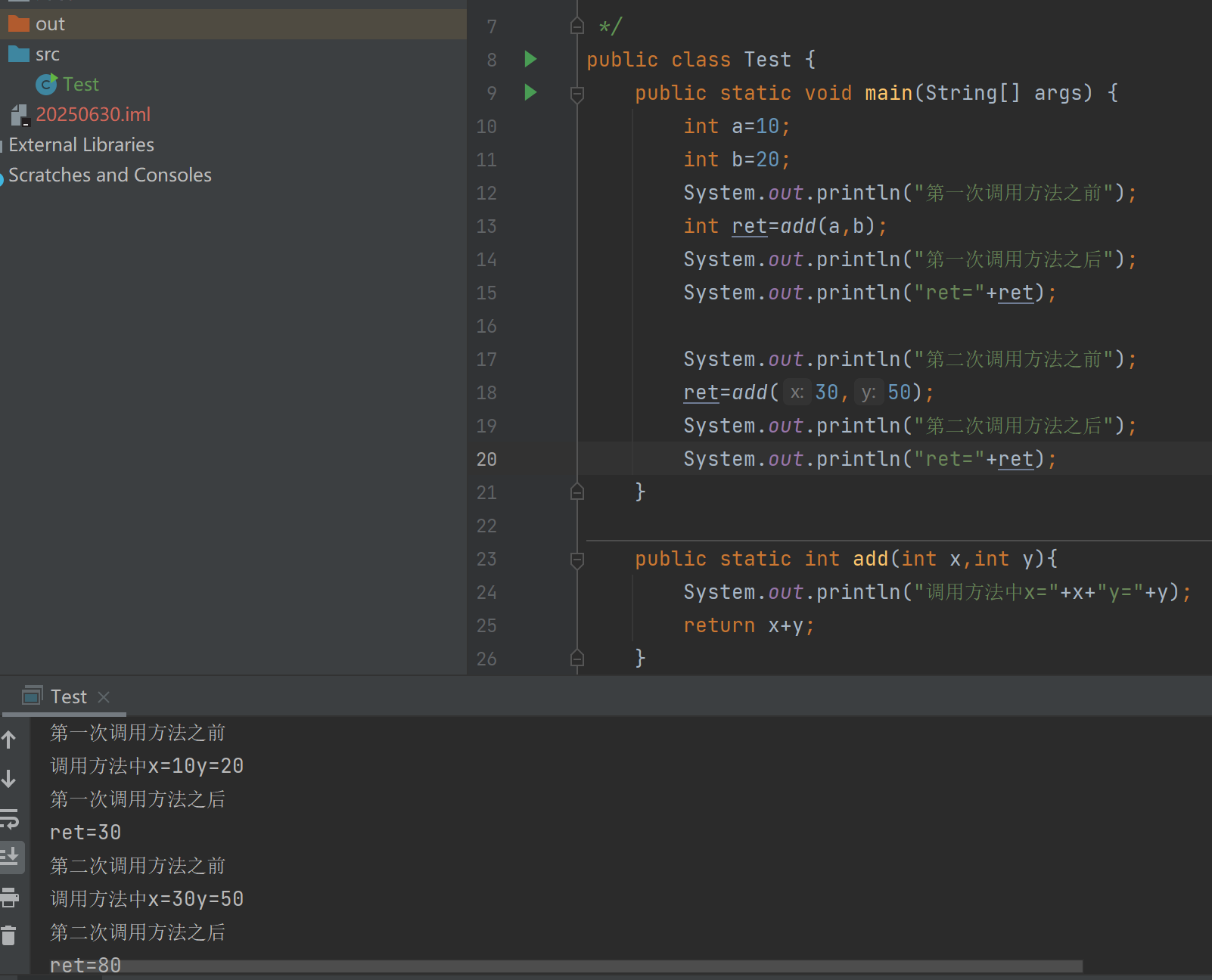Click the y: parameter hint on line 18
Screen dimensions: 1212x980
point(868,392)
